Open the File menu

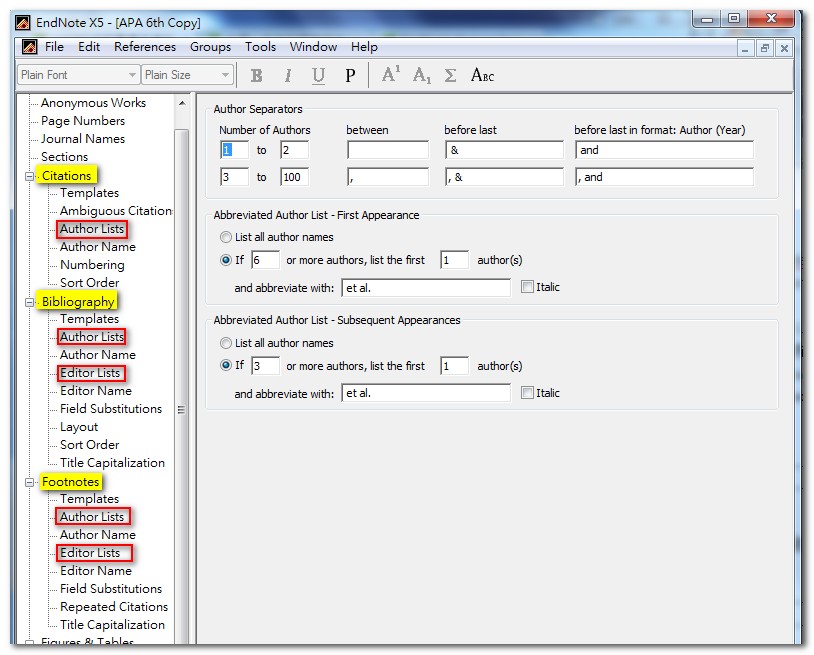tap(54, 47)
